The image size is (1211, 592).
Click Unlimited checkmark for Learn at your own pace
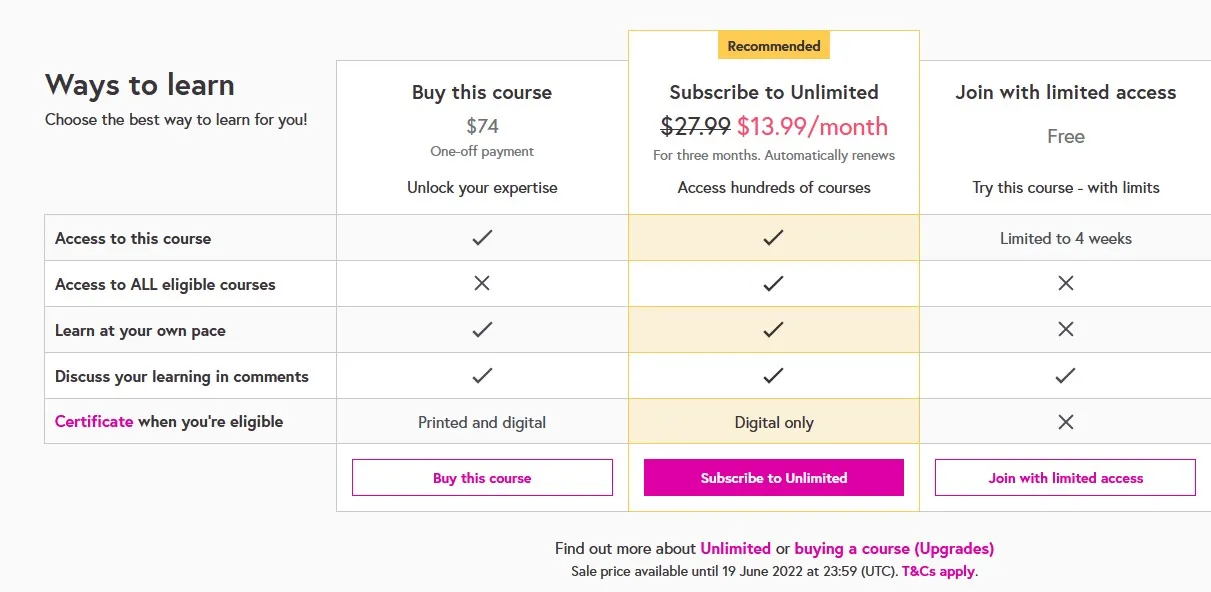[773, 330]
